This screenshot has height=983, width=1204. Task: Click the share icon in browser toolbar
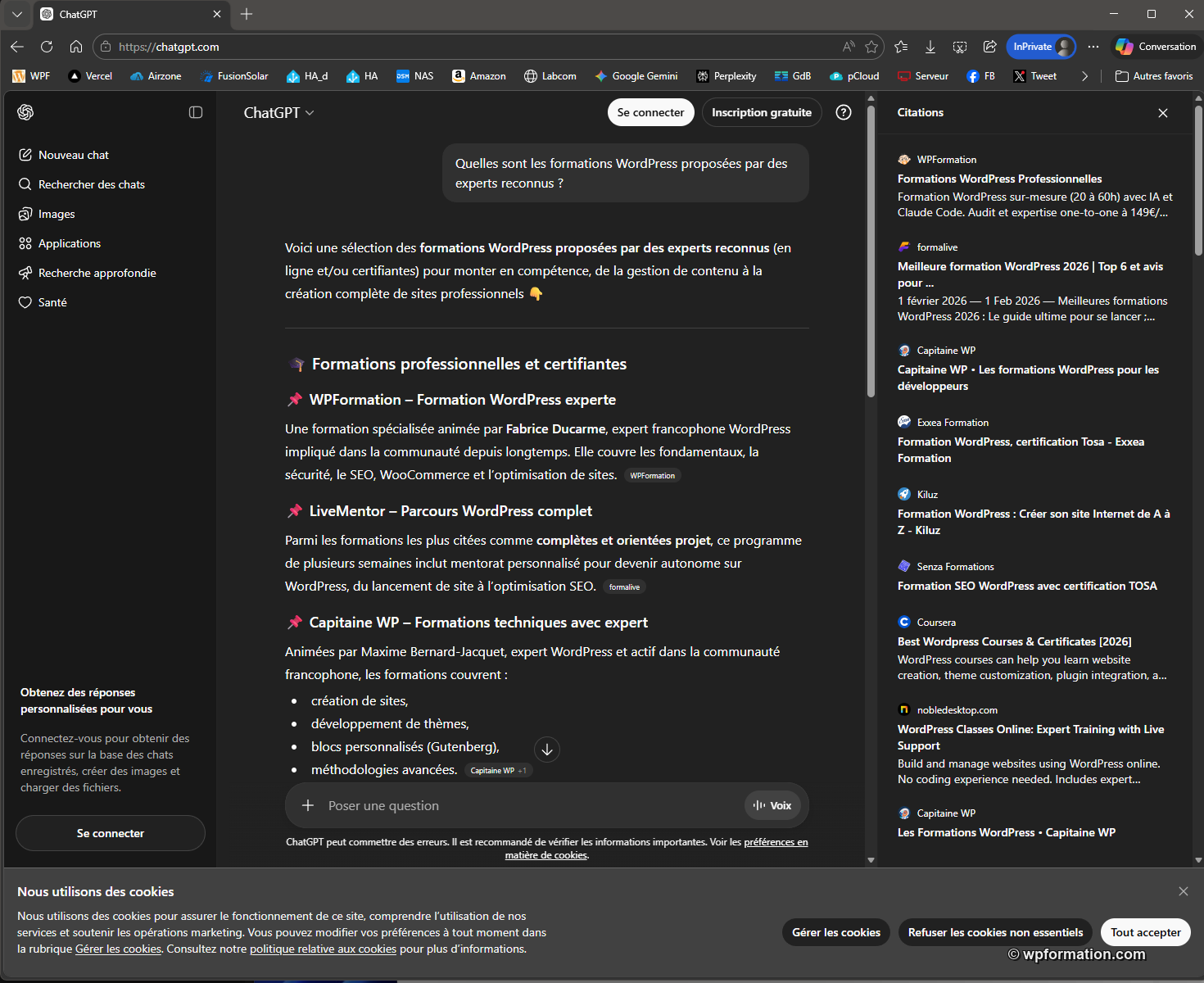(989, 47)
